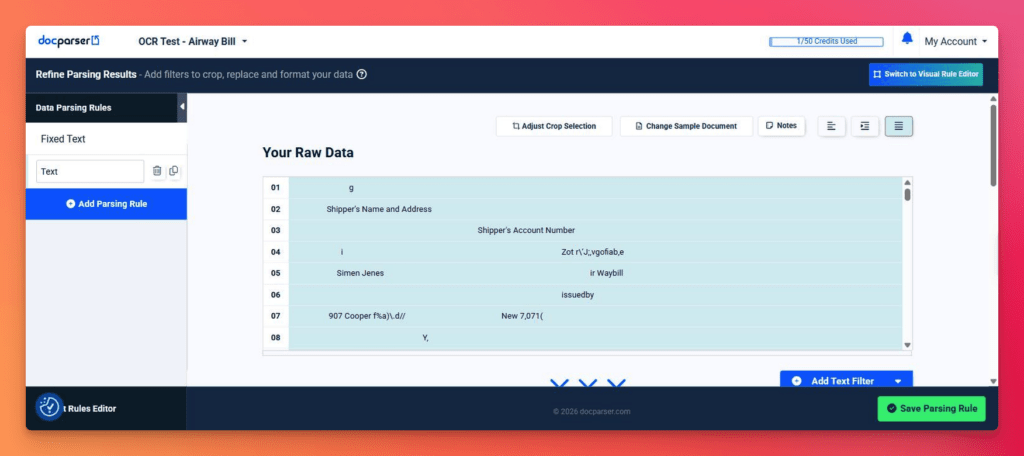
Task: Click Save Parsing Rule button
Action: pyautogui.click(x=931, y=408)
